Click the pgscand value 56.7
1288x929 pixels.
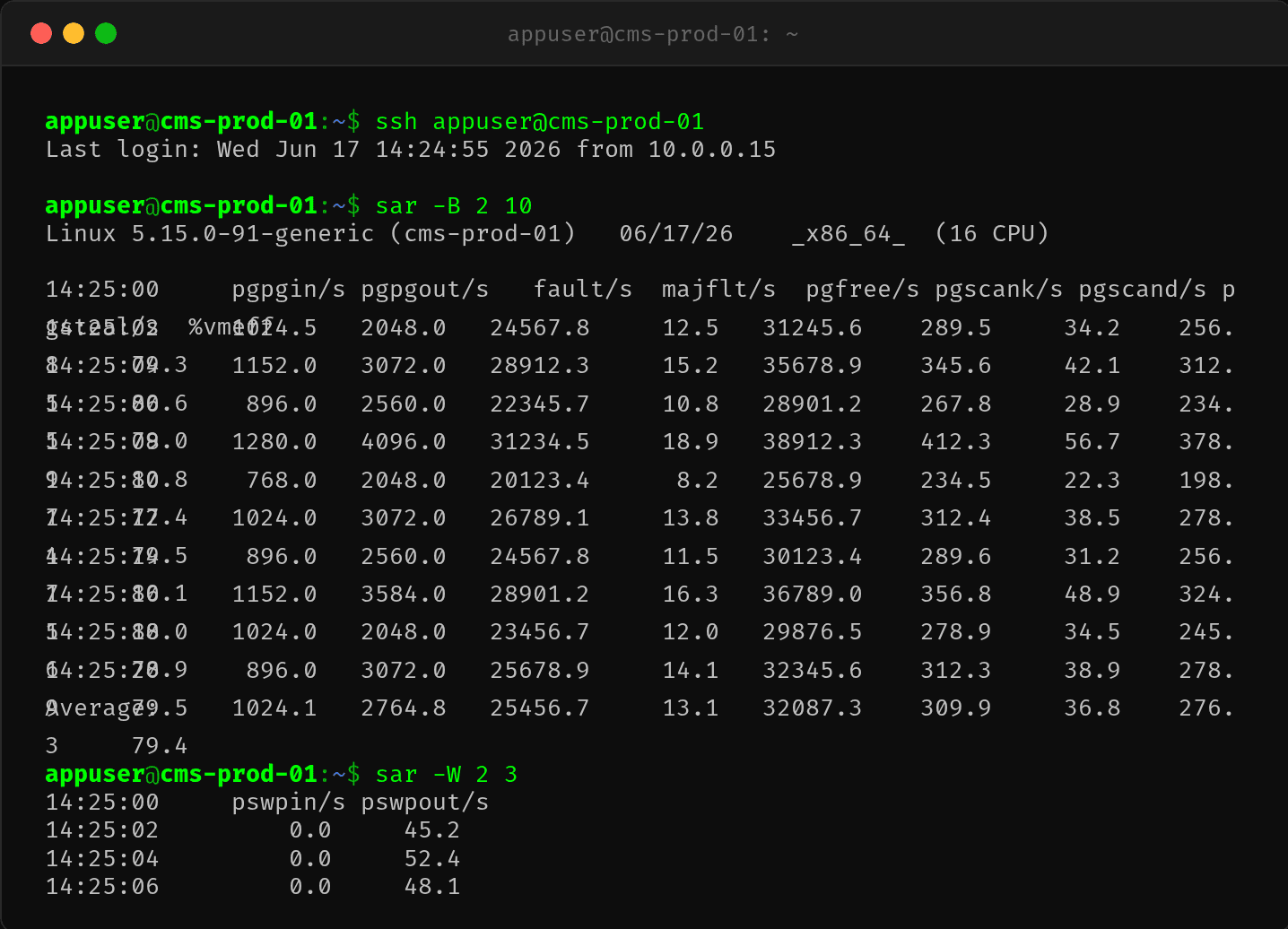(x=1092, y=441)
